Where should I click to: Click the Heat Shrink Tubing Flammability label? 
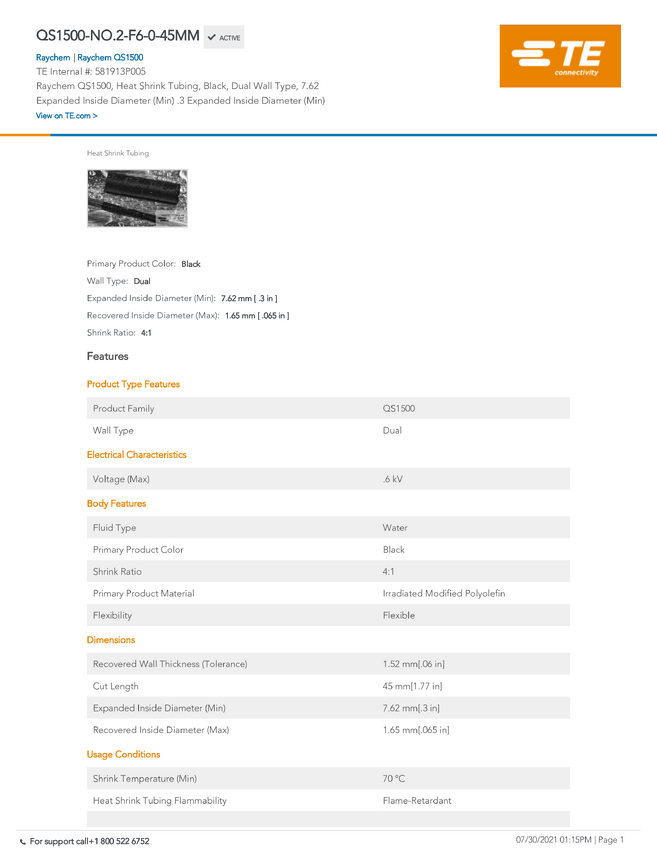[x=160, y=801]
